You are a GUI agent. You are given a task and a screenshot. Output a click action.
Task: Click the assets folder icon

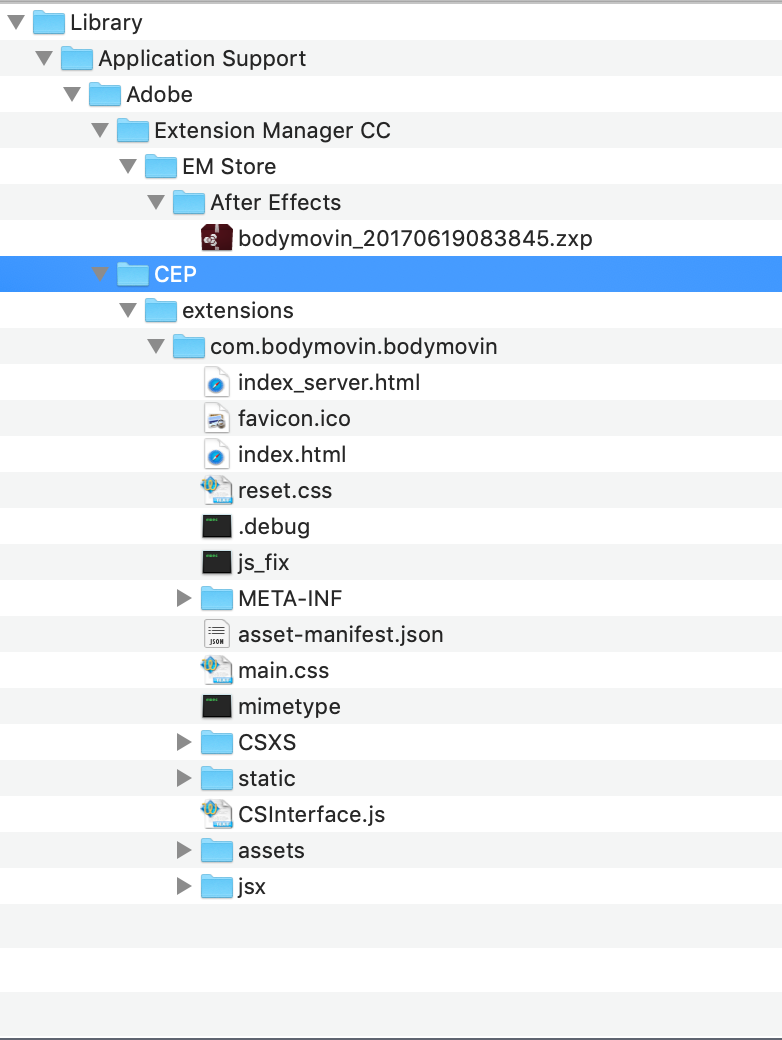(216, 850)
